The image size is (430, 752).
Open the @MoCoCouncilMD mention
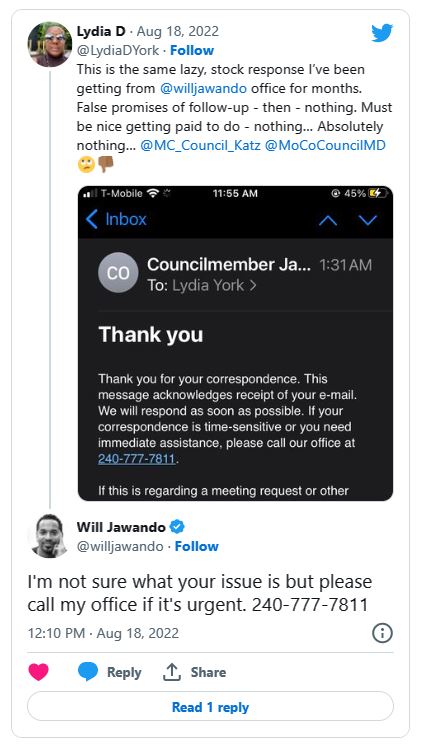(325, 145)
